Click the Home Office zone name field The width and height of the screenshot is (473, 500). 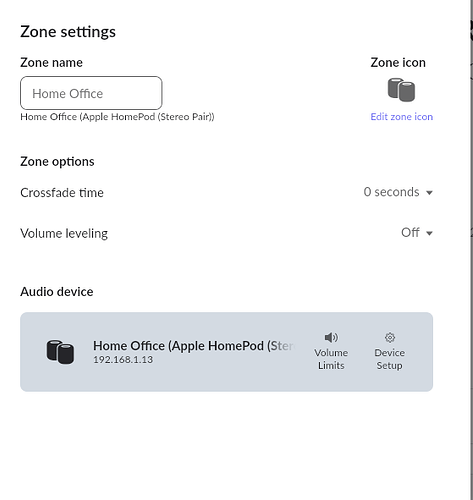[91, 93]
